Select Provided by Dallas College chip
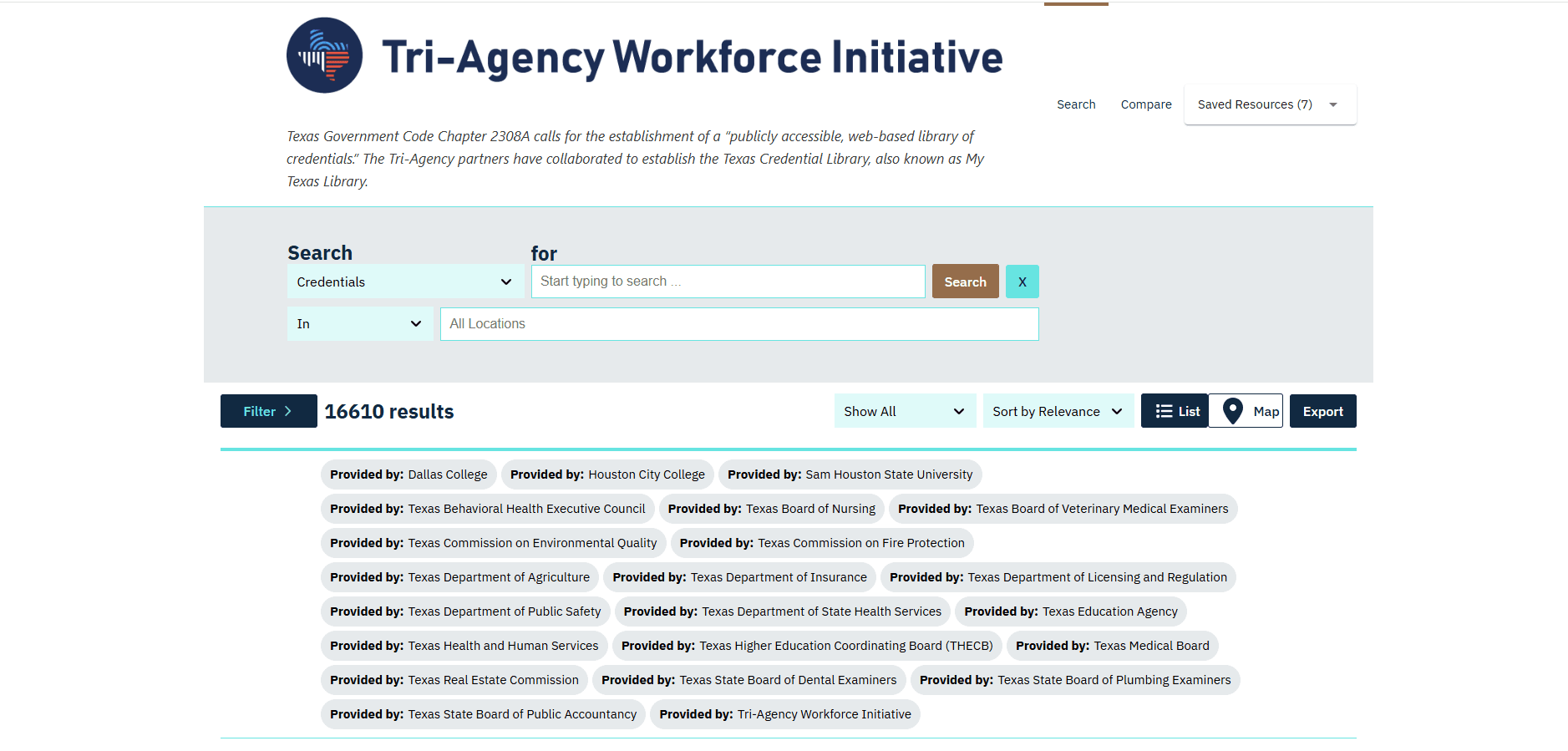Screen dimensions: 1568x751 408,474
